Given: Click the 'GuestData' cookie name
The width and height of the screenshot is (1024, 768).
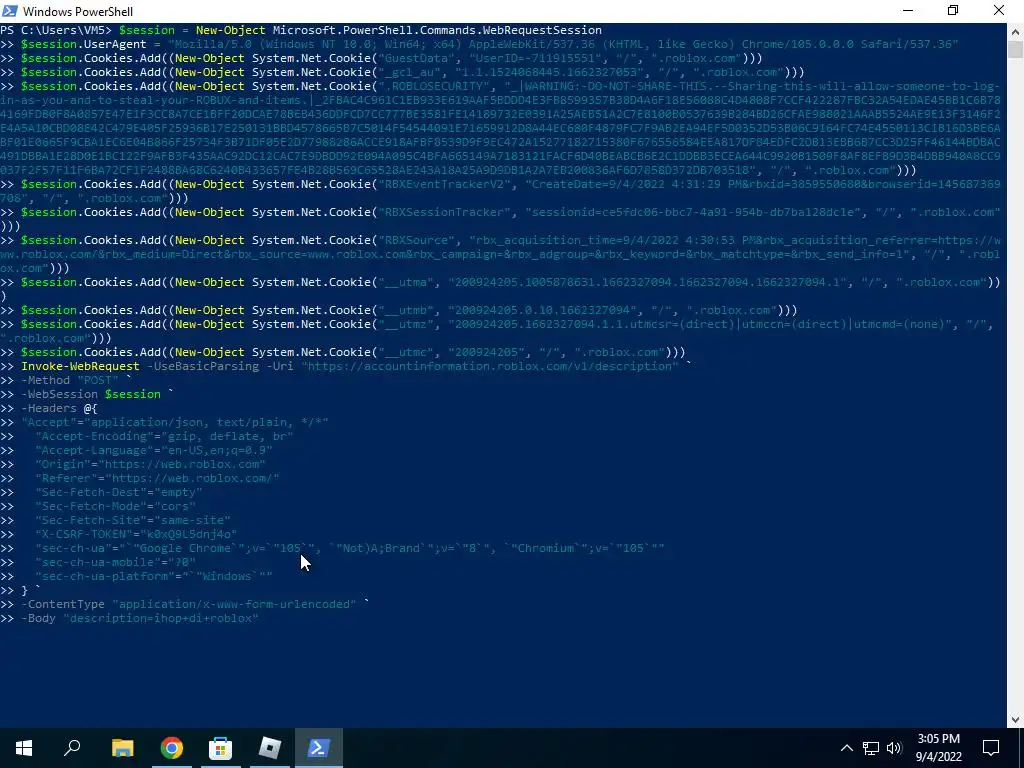Looking at the screenshot, I should pos(417,58).
